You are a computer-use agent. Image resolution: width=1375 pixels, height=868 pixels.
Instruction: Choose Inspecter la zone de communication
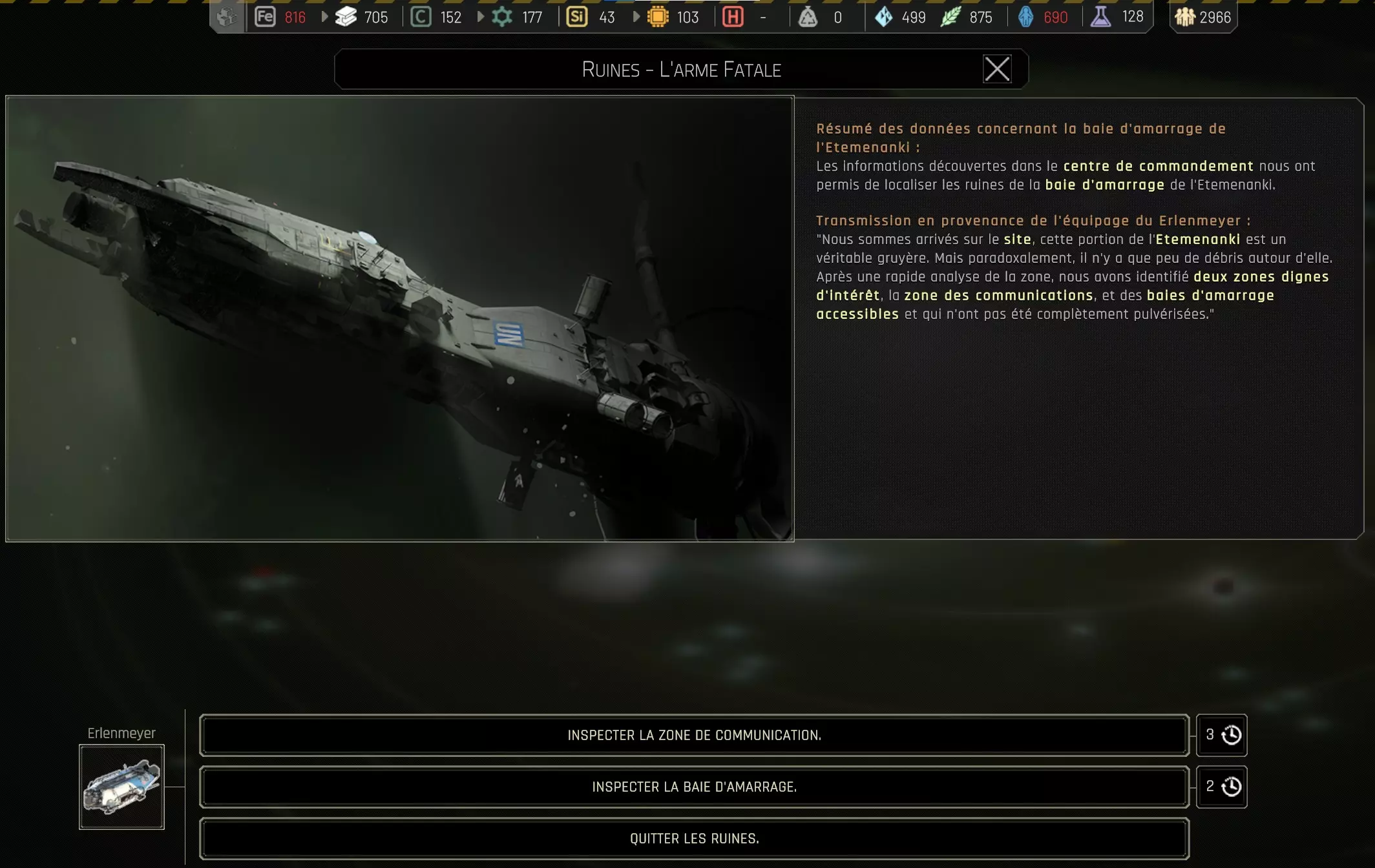(x=694, y=735)
